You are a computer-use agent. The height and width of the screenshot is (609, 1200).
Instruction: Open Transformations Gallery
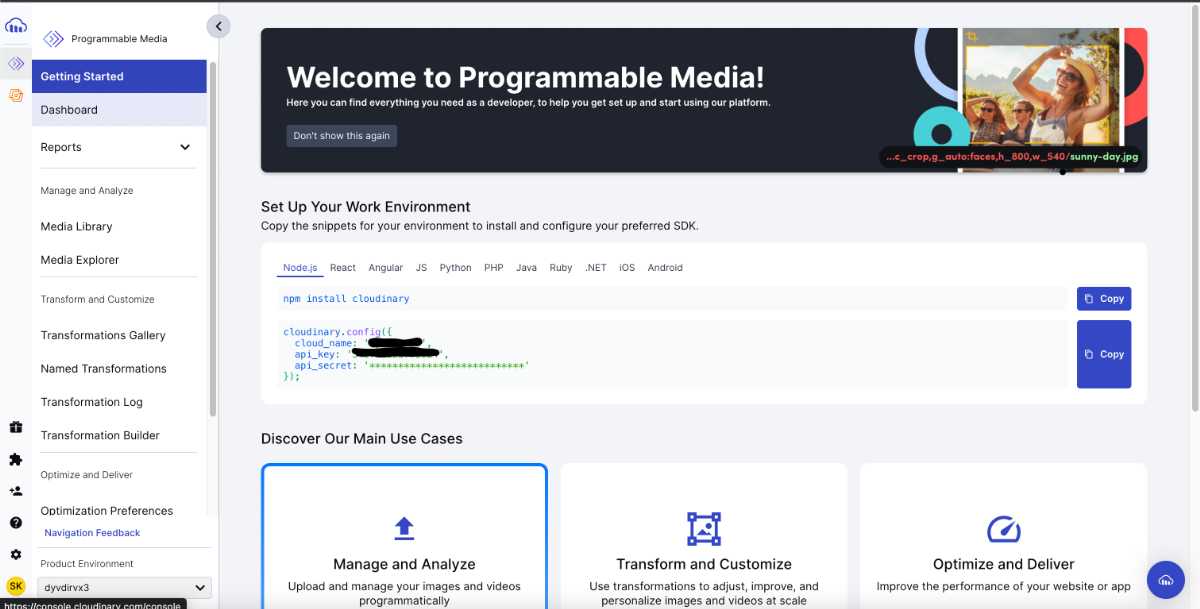[x=103, y=335]
